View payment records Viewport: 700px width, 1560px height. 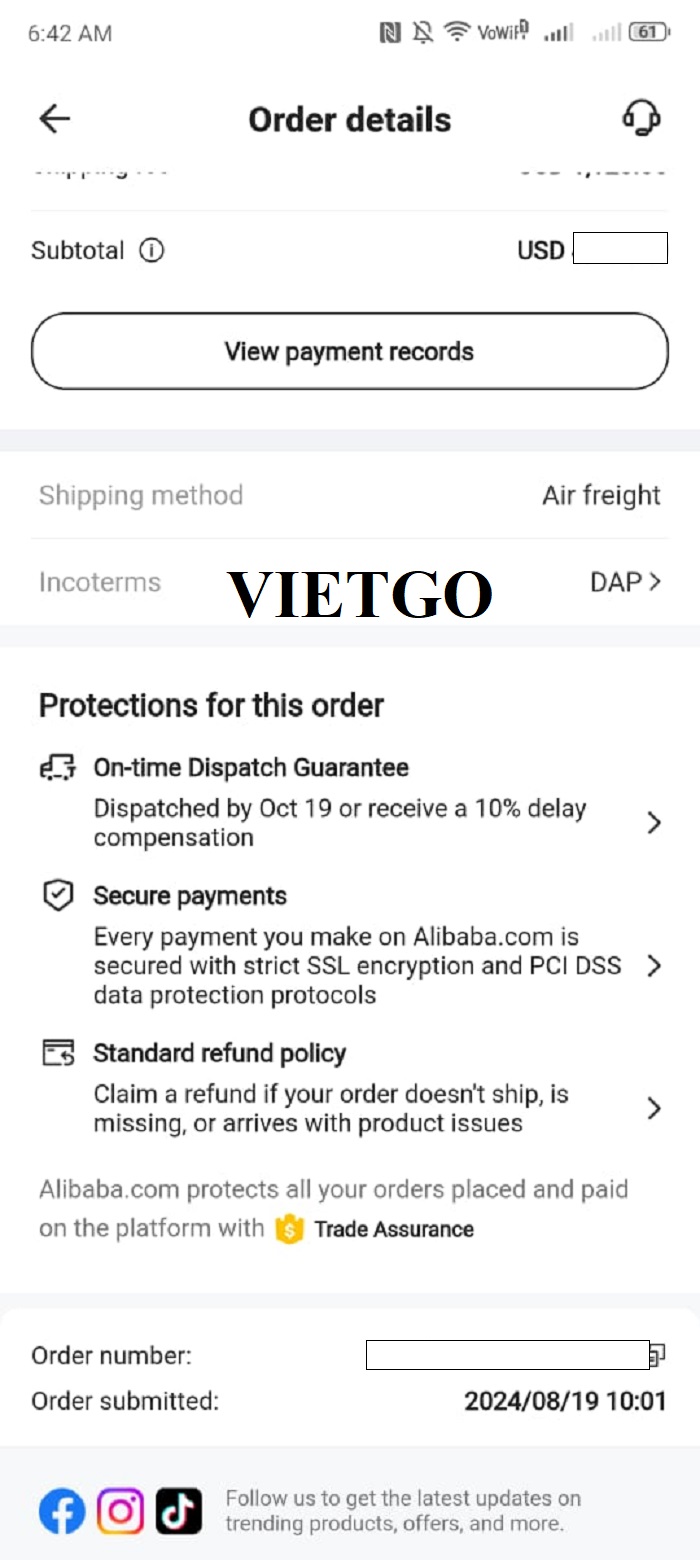(x=350, y=351)
